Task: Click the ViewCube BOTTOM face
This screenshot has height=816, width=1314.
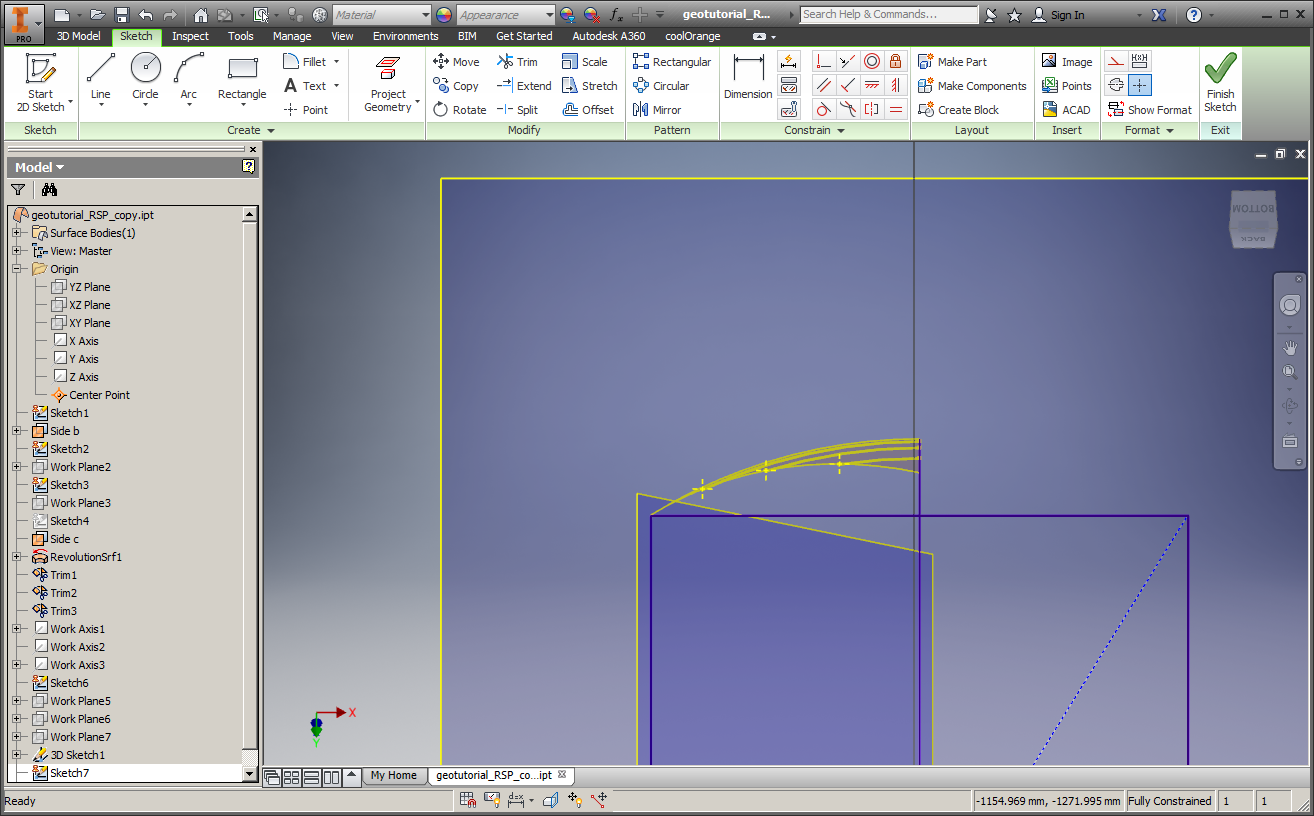Action: 1253,210
